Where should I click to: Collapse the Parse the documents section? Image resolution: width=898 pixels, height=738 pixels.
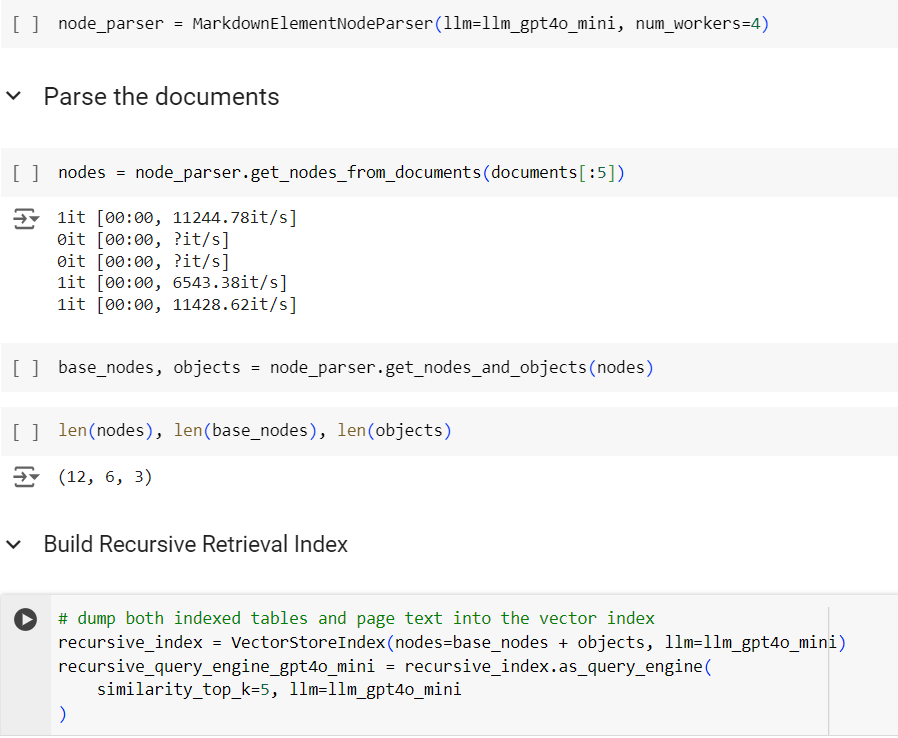[14, 96]
